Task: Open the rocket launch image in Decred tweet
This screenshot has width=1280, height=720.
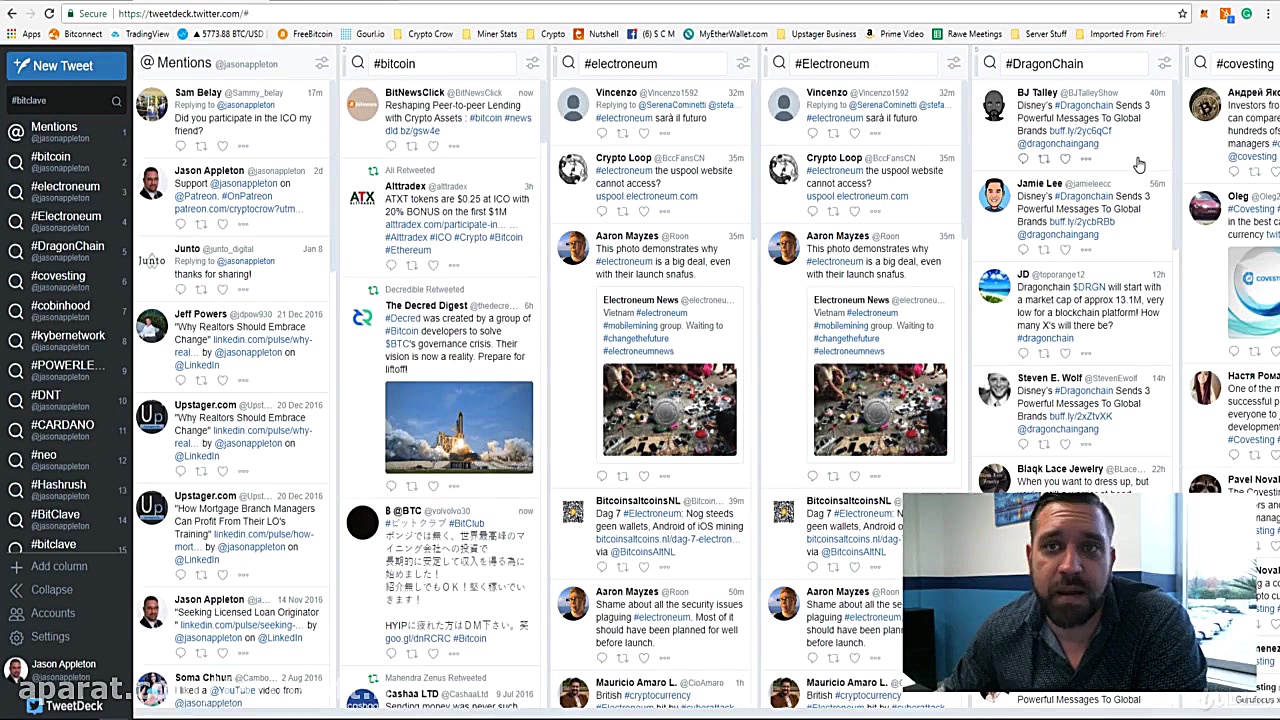Action: [x=459, y=427]
